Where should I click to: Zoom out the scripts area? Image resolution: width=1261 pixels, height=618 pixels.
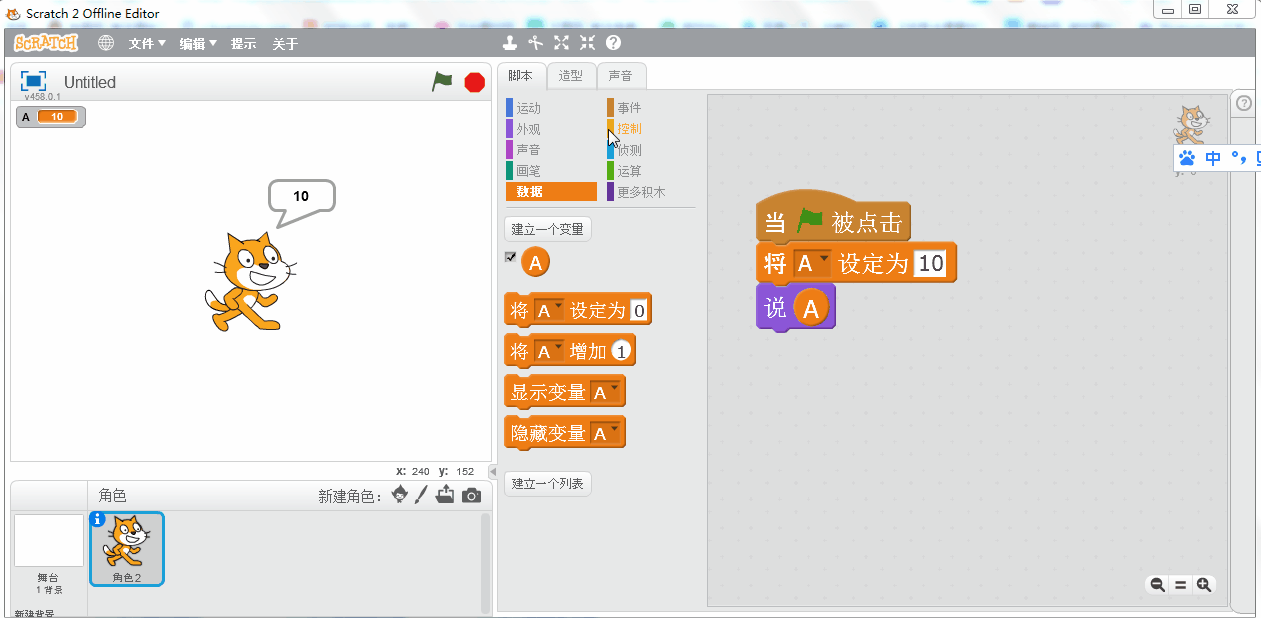pos(1157,585)
